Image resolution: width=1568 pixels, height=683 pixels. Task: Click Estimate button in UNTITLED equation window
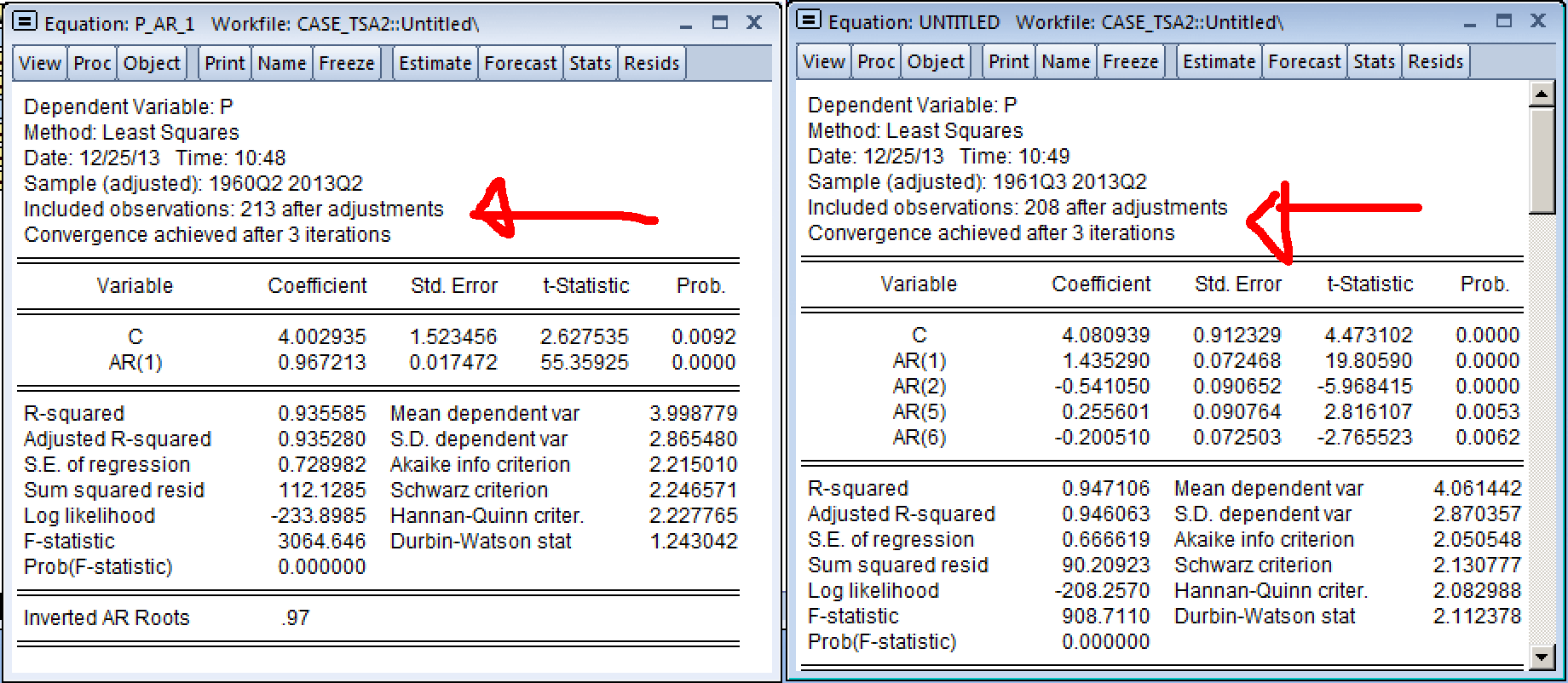coord(1219,61)
